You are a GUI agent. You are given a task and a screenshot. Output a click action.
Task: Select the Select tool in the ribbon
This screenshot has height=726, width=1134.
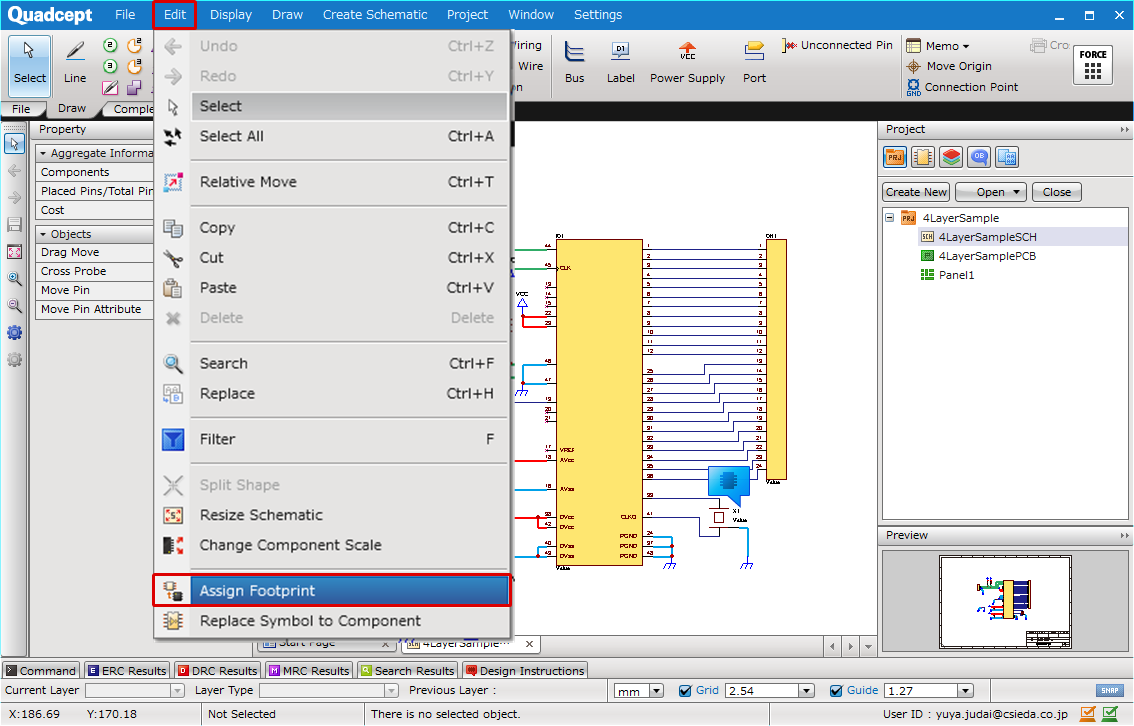click(30, 65)
